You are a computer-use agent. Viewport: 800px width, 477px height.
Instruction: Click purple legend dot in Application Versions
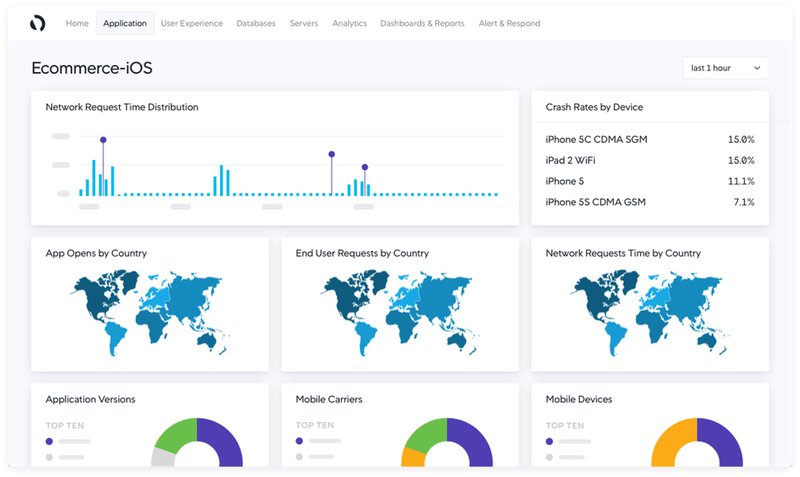(x=50, y=440)
